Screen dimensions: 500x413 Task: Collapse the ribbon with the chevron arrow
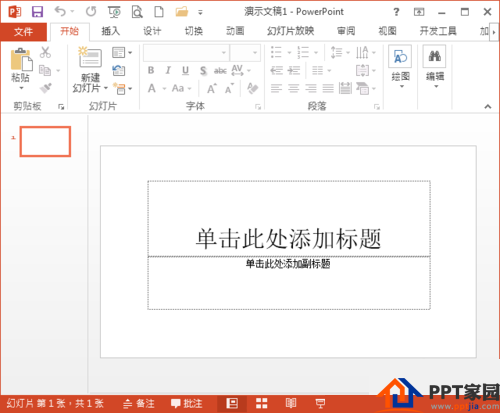488,107
